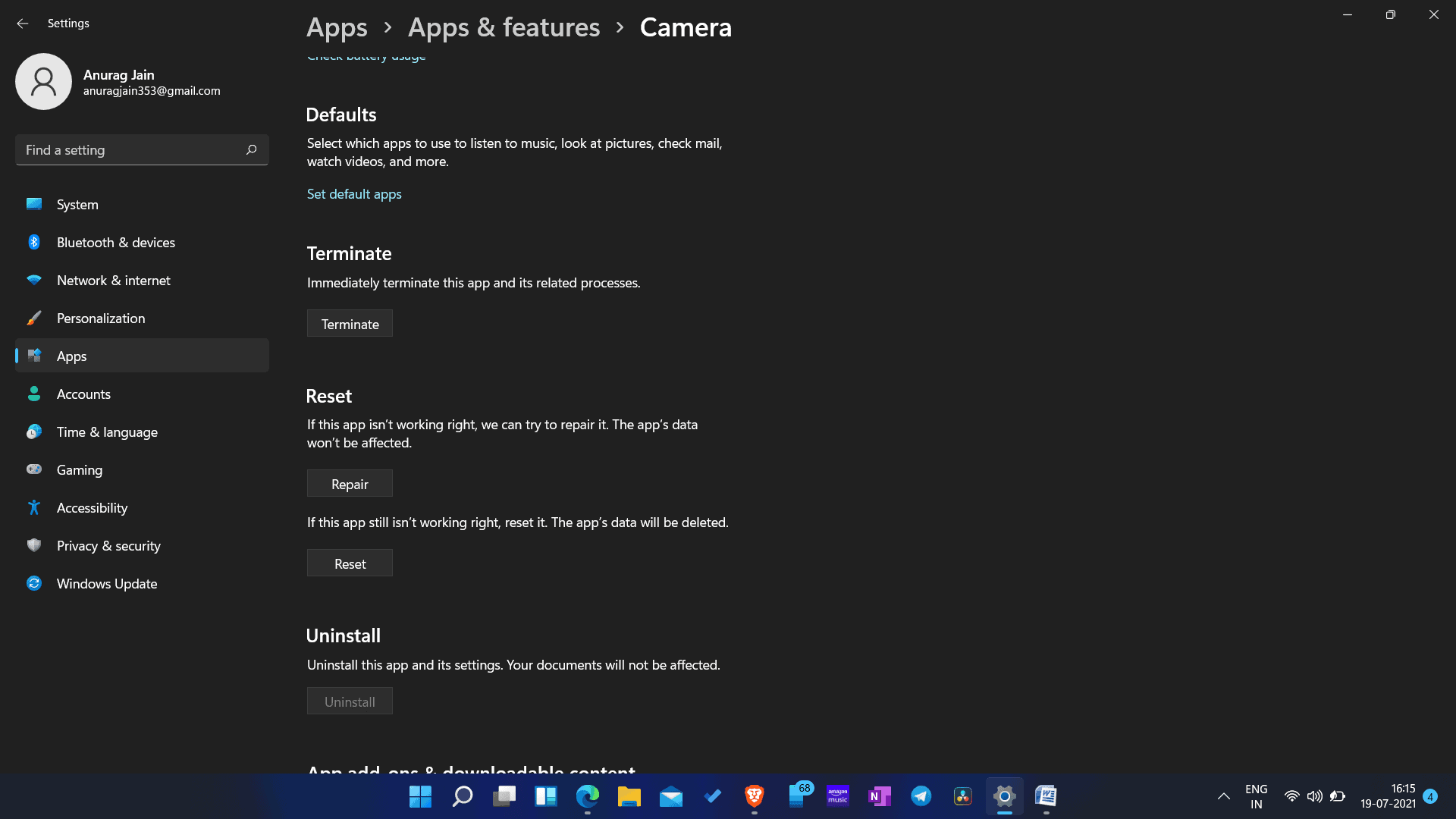This screenshot has height=819, width=1456.
Task: Click the user profile avatar
Action: click(x=43, y=82)
